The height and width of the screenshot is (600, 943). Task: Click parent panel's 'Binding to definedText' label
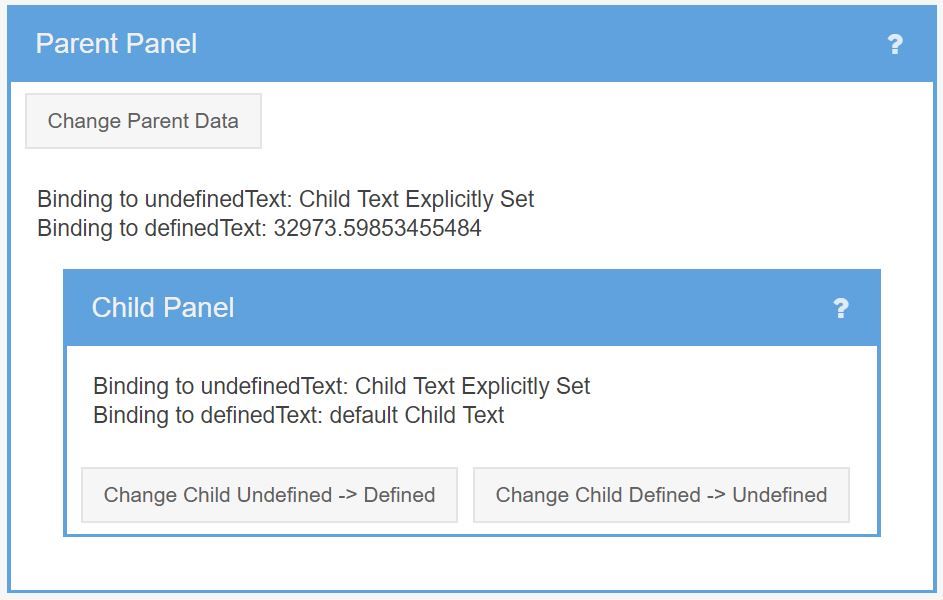pos(152,228)
